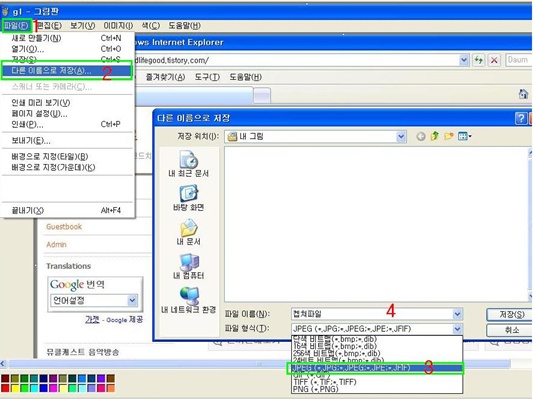Go back in Save As dialog
The height and width of the screenshot is (399, 533).
421,137
